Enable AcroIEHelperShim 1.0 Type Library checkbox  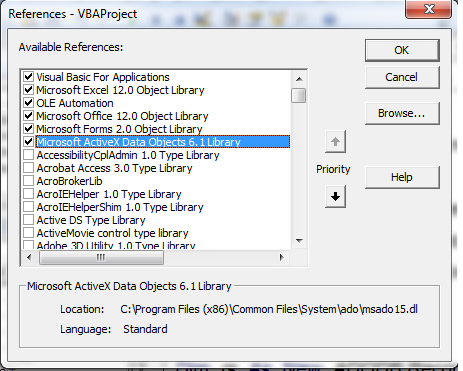tap(29, 207)
